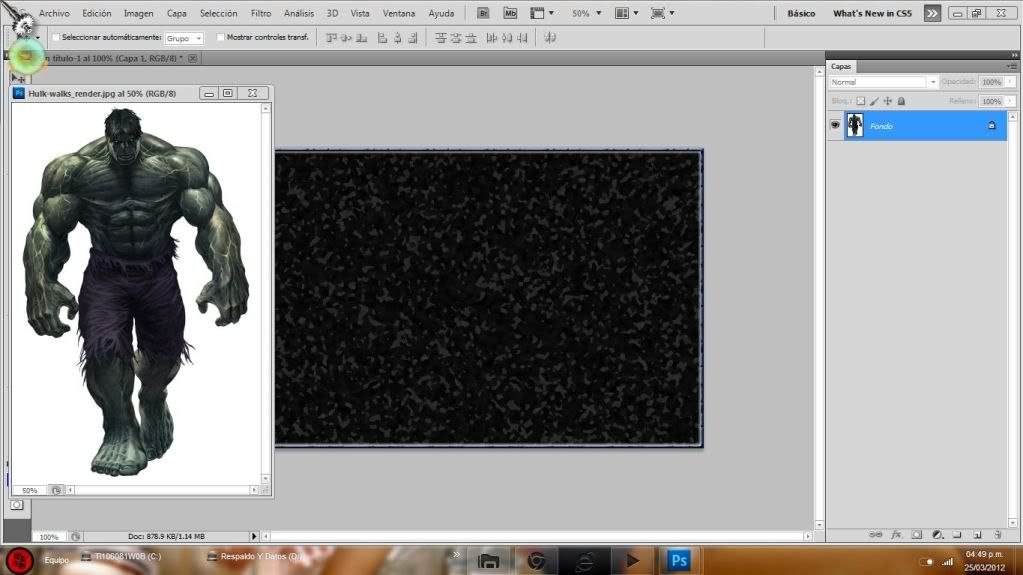Image resolution: width=1023 pixels, height=575 pixels.
Task: Click the distribute horizontal centers icon
Action: [507, 38]
